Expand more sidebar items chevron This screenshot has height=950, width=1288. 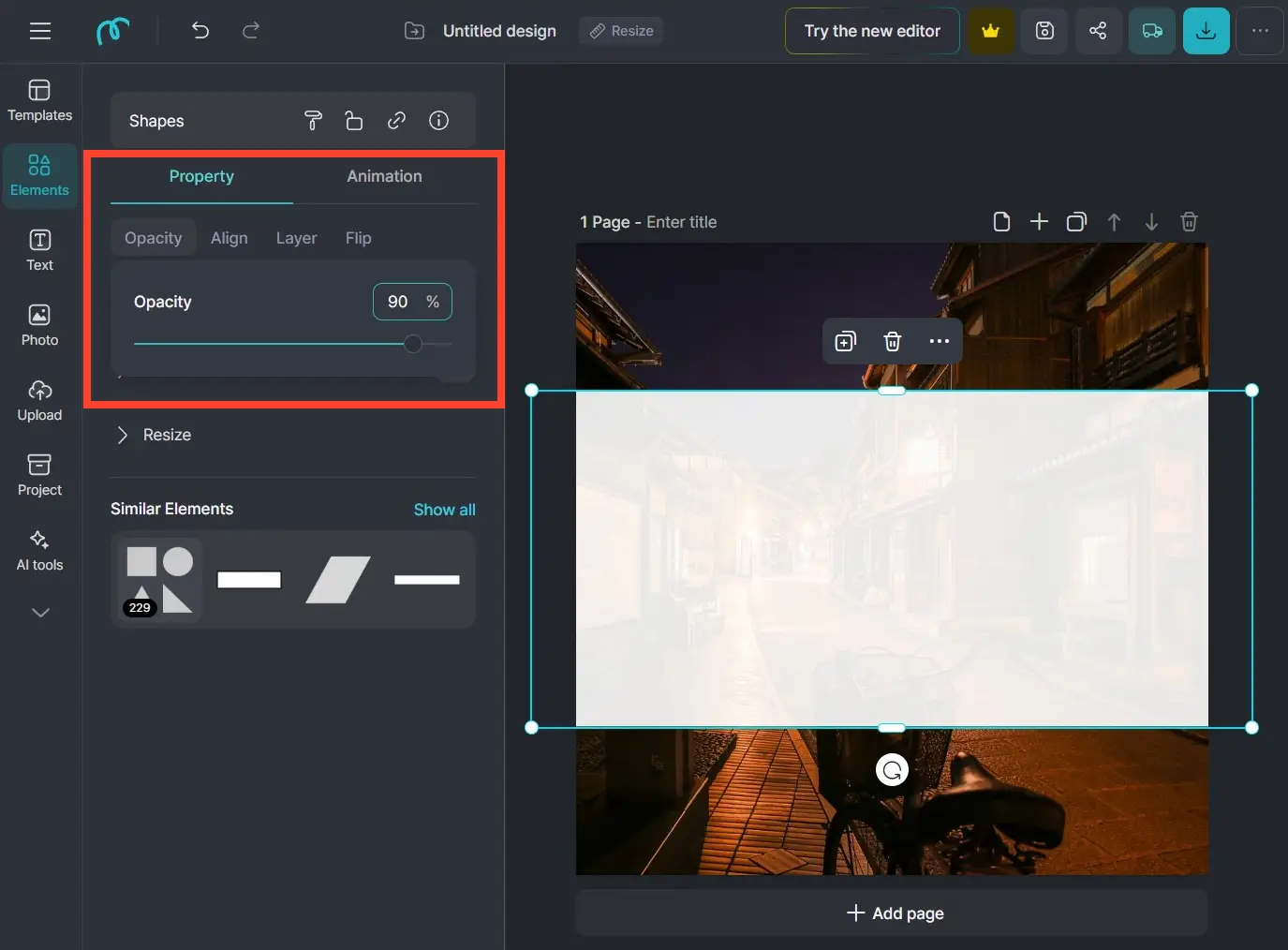(x=40, y=613)
